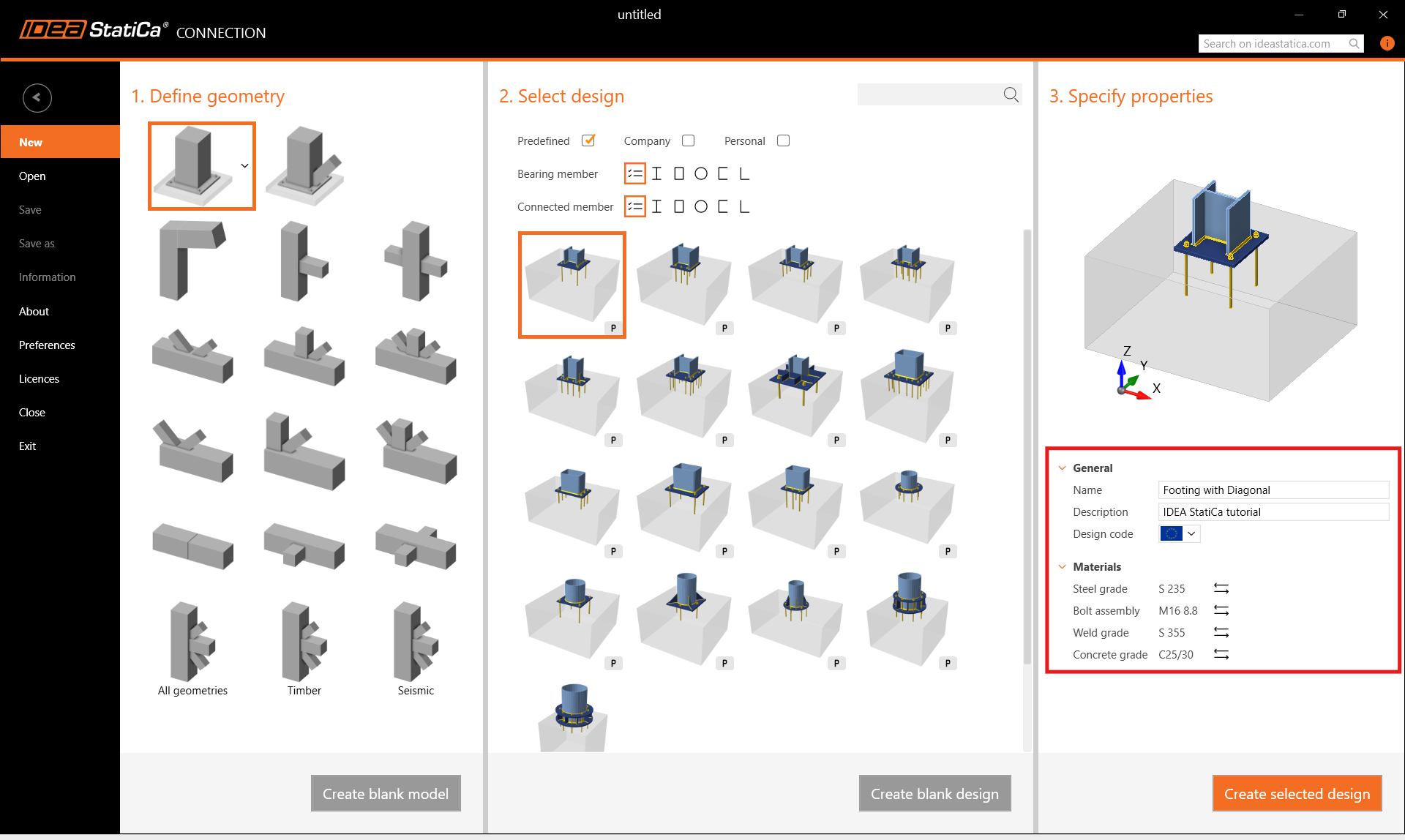Image resolution: width=1405 pixels, height=840 pixels.
Task: Open the Preferences menu item
Action: [47, 345]
